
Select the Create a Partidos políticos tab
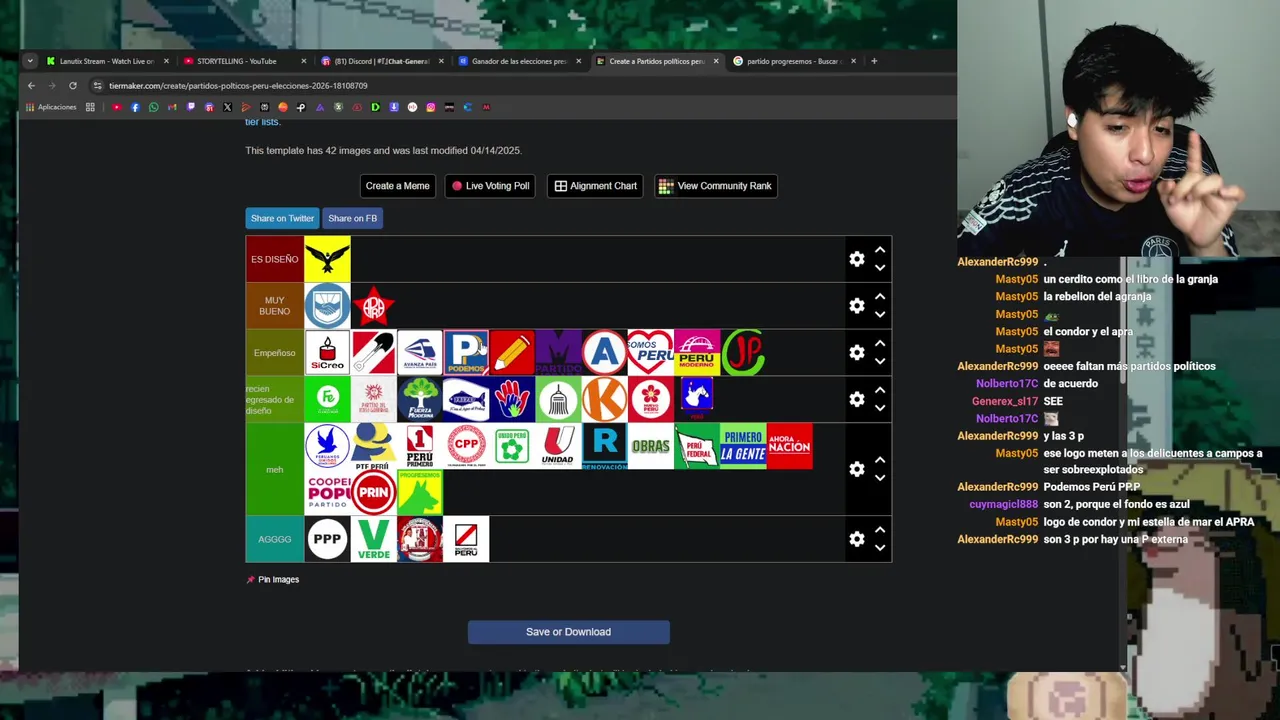[657, 61]
